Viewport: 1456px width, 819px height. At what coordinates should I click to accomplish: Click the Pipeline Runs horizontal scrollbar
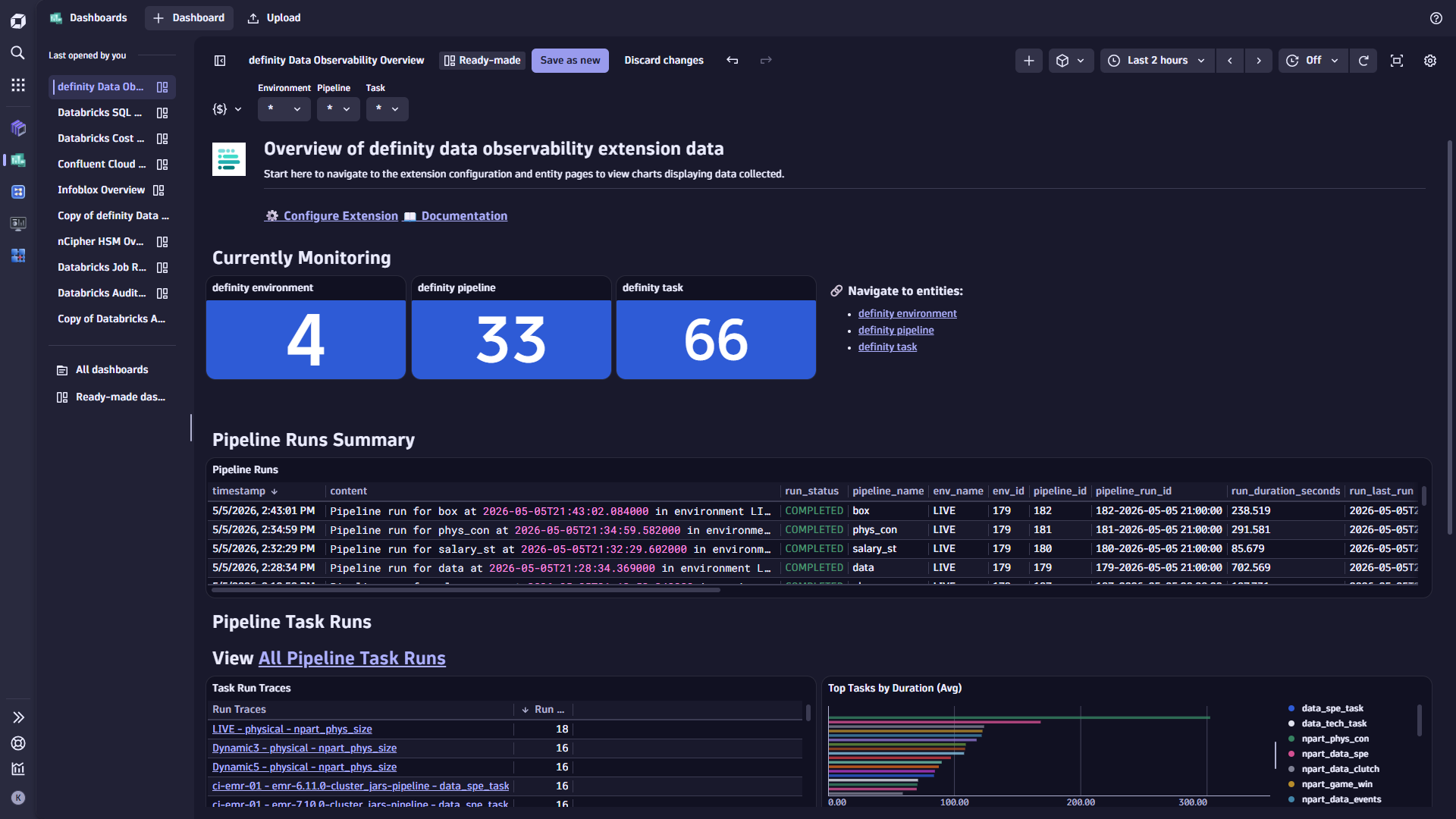(466, 590)
